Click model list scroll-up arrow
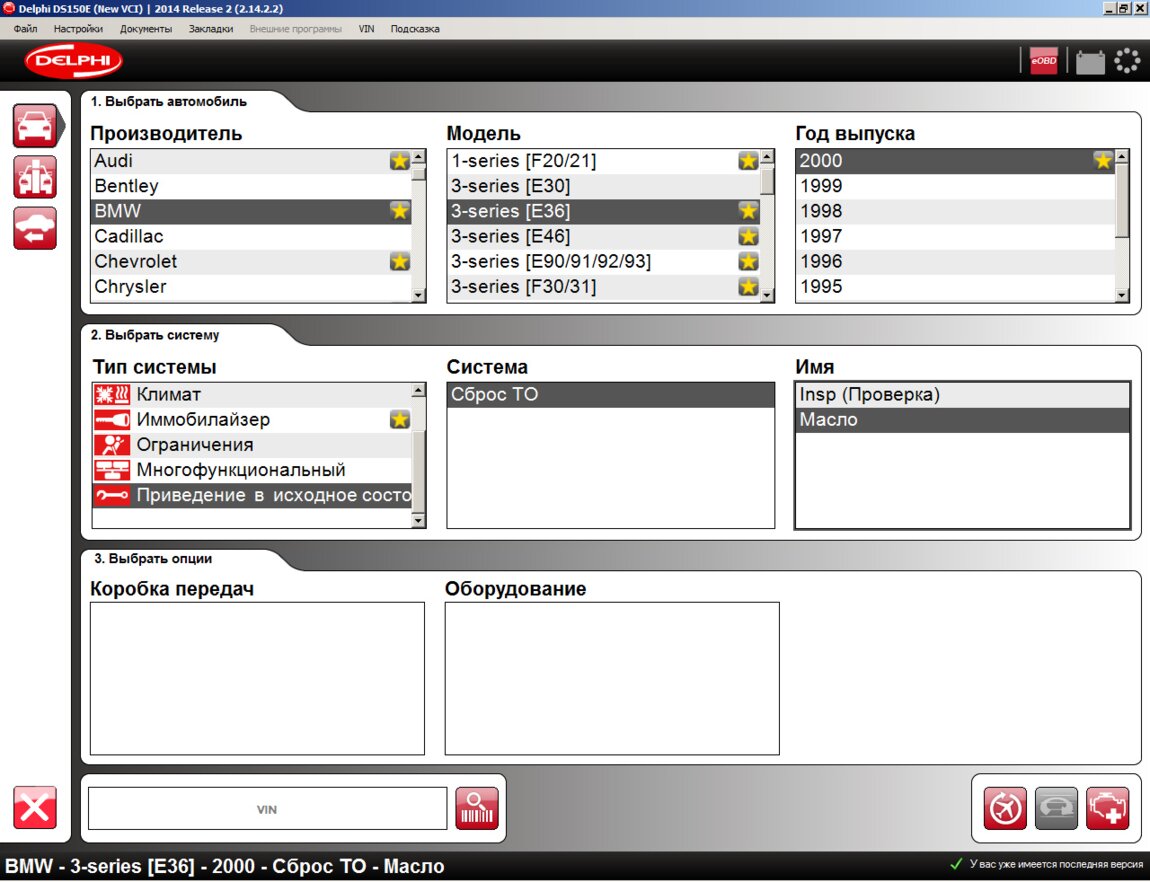 coord(767,157)
